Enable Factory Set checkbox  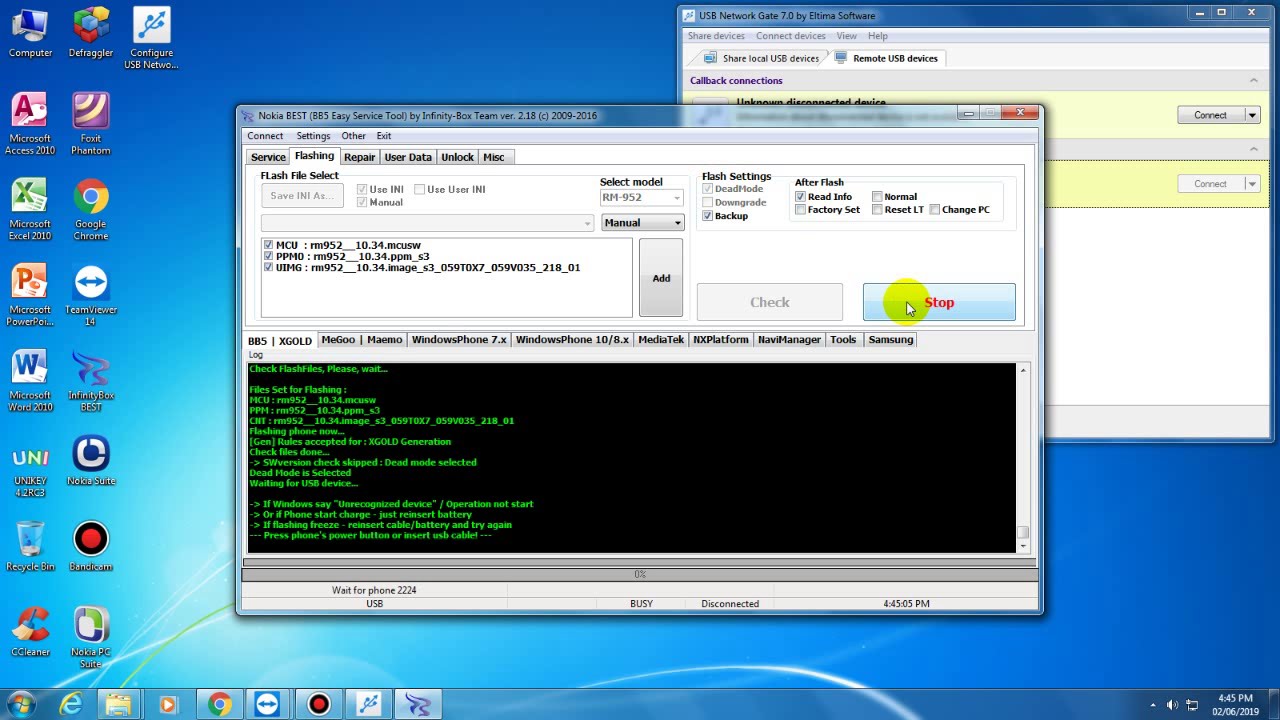tap(800, 210)
